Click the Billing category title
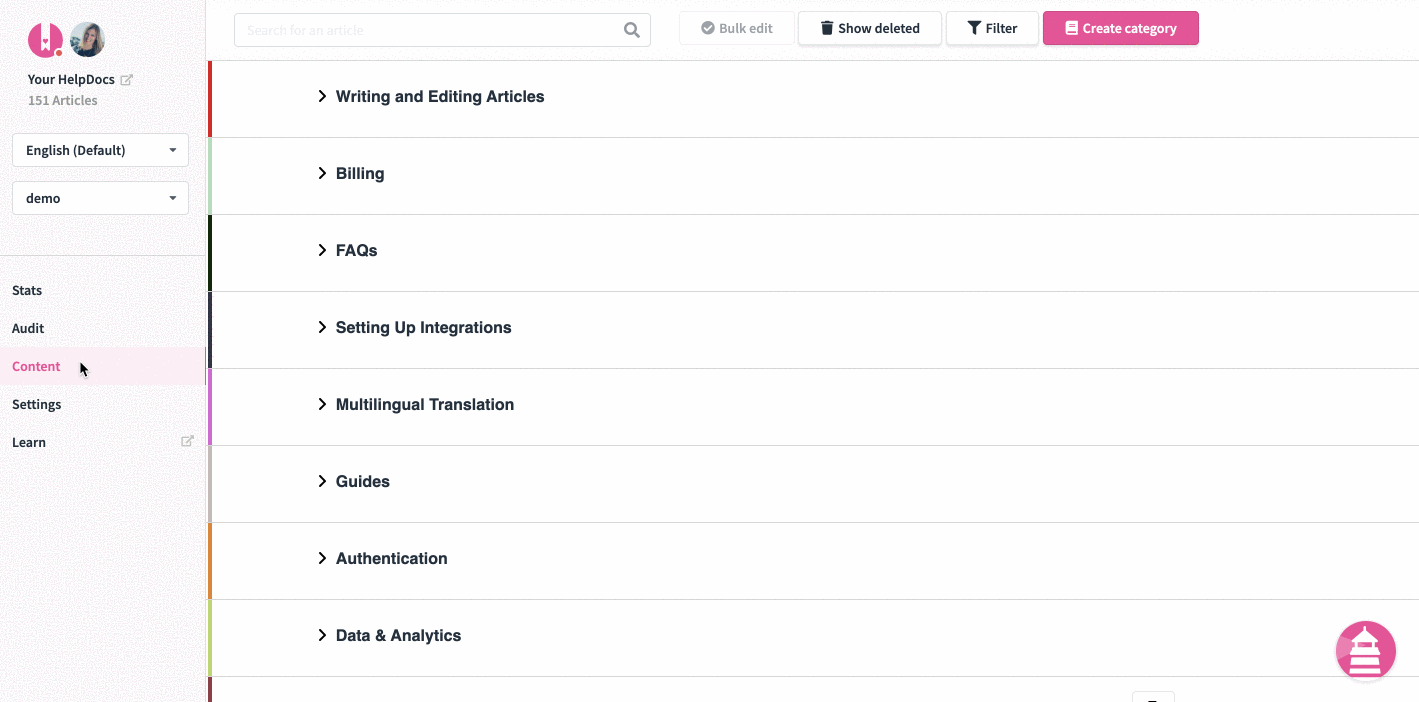The width and height of the screenshot is (1419, 702). [x=360, y=173]
